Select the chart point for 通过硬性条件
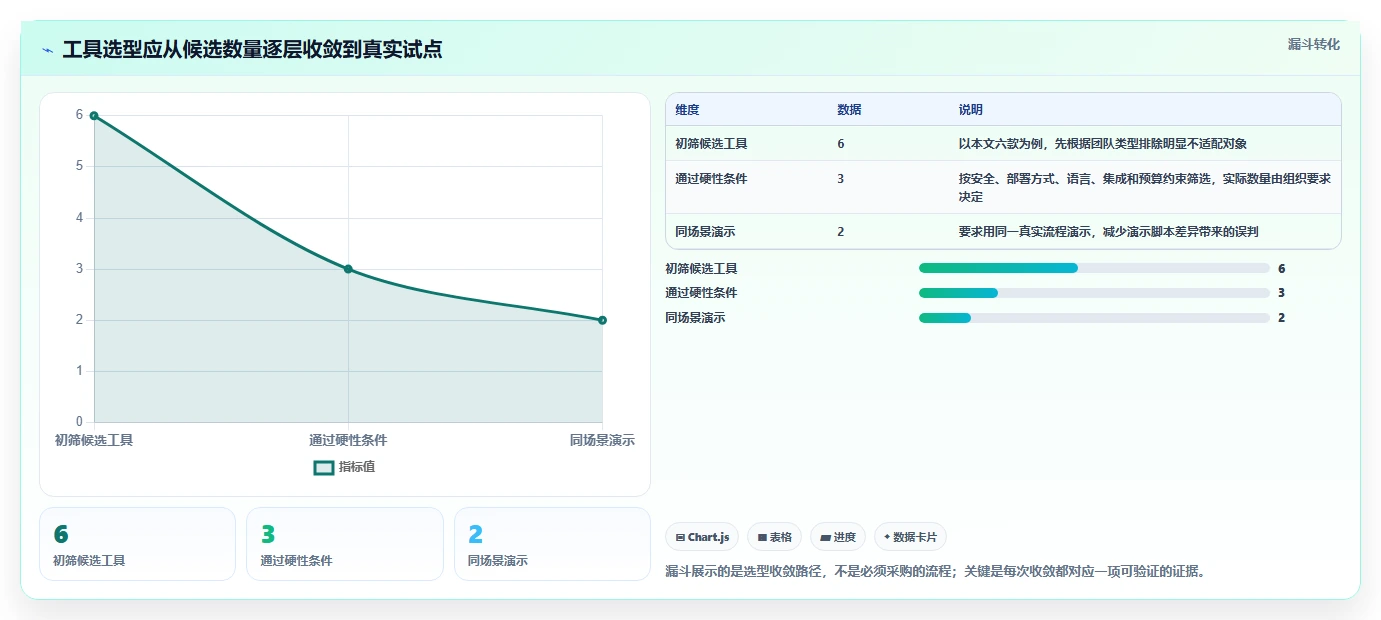Image resolution: width=1381 pixels, height=620 pixels. (348, 269)
